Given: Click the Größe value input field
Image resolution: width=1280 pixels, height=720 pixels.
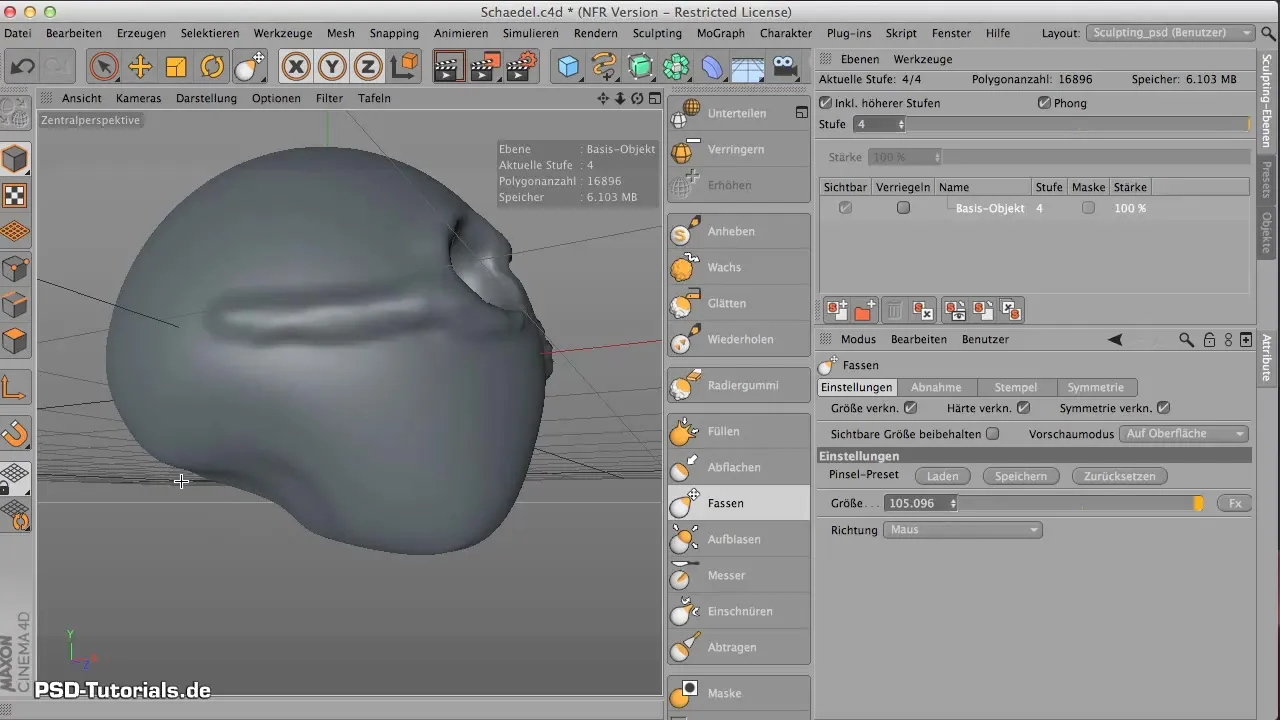Looking at the screenshot, I should coord(917,504).
